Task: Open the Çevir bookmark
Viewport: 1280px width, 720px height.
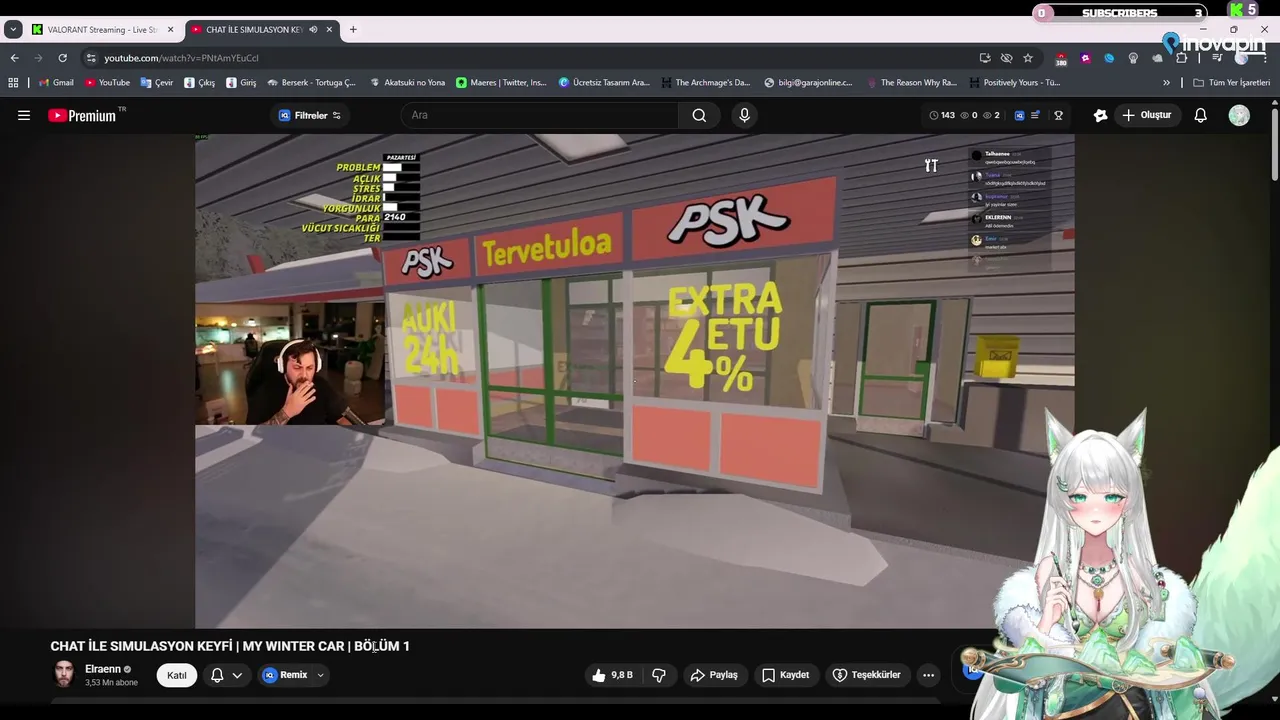Action: pos(157,83)
